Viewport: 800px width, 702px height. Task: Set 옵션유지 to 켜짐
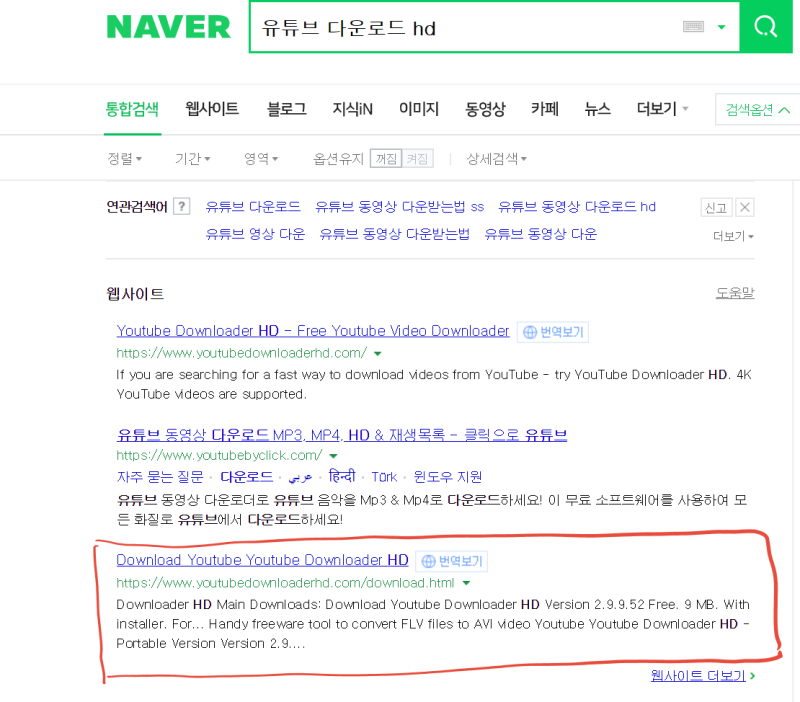click(417, 159)
